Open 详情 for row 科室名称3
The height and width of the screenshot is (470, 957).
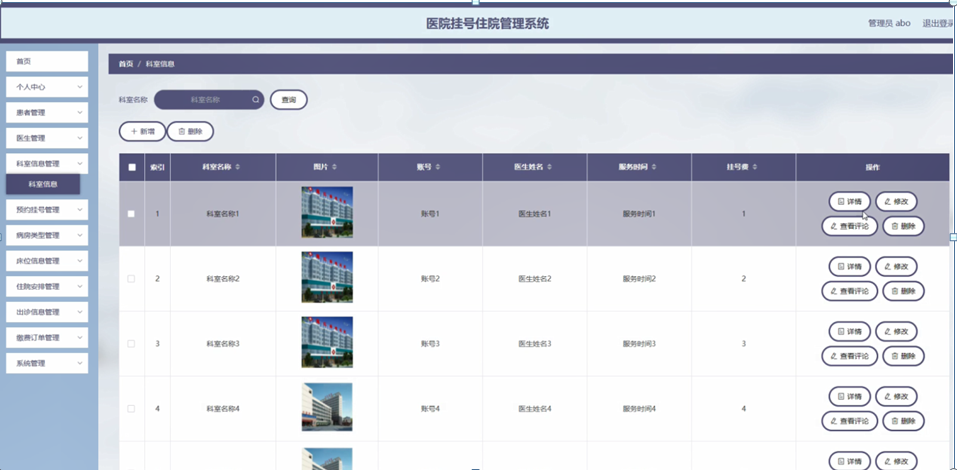(x=850, y=331)
